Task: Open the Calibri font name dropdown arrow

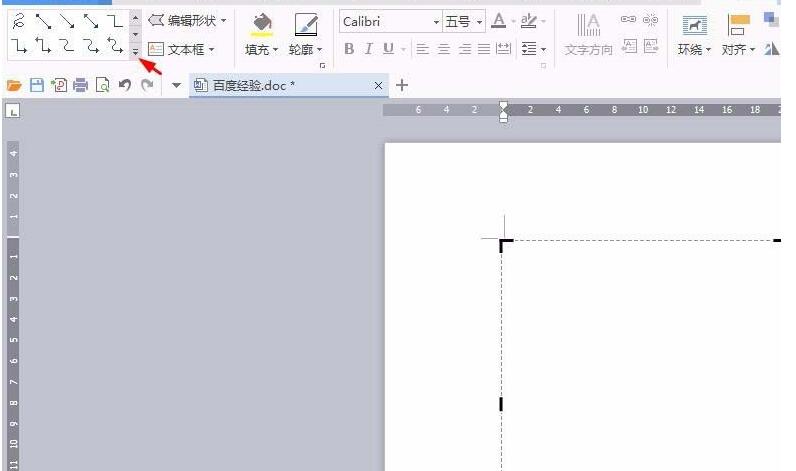Action: point(436,22)
